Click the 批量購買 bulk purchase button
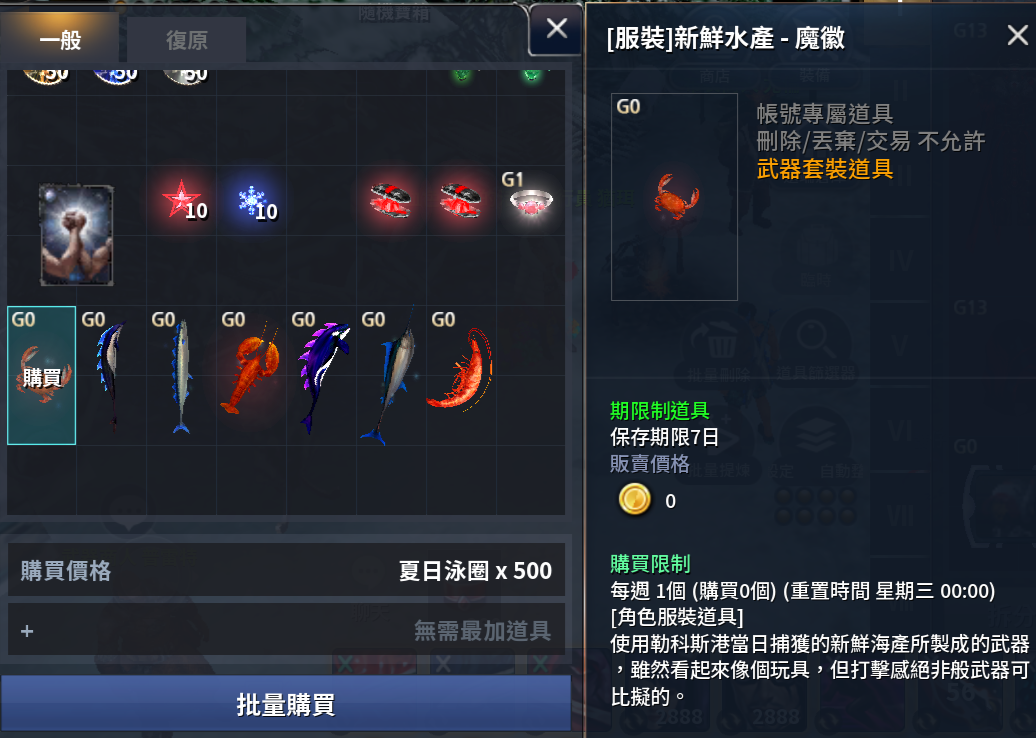Viewport: 1036px width, 738px height. [x=285, y=704]
